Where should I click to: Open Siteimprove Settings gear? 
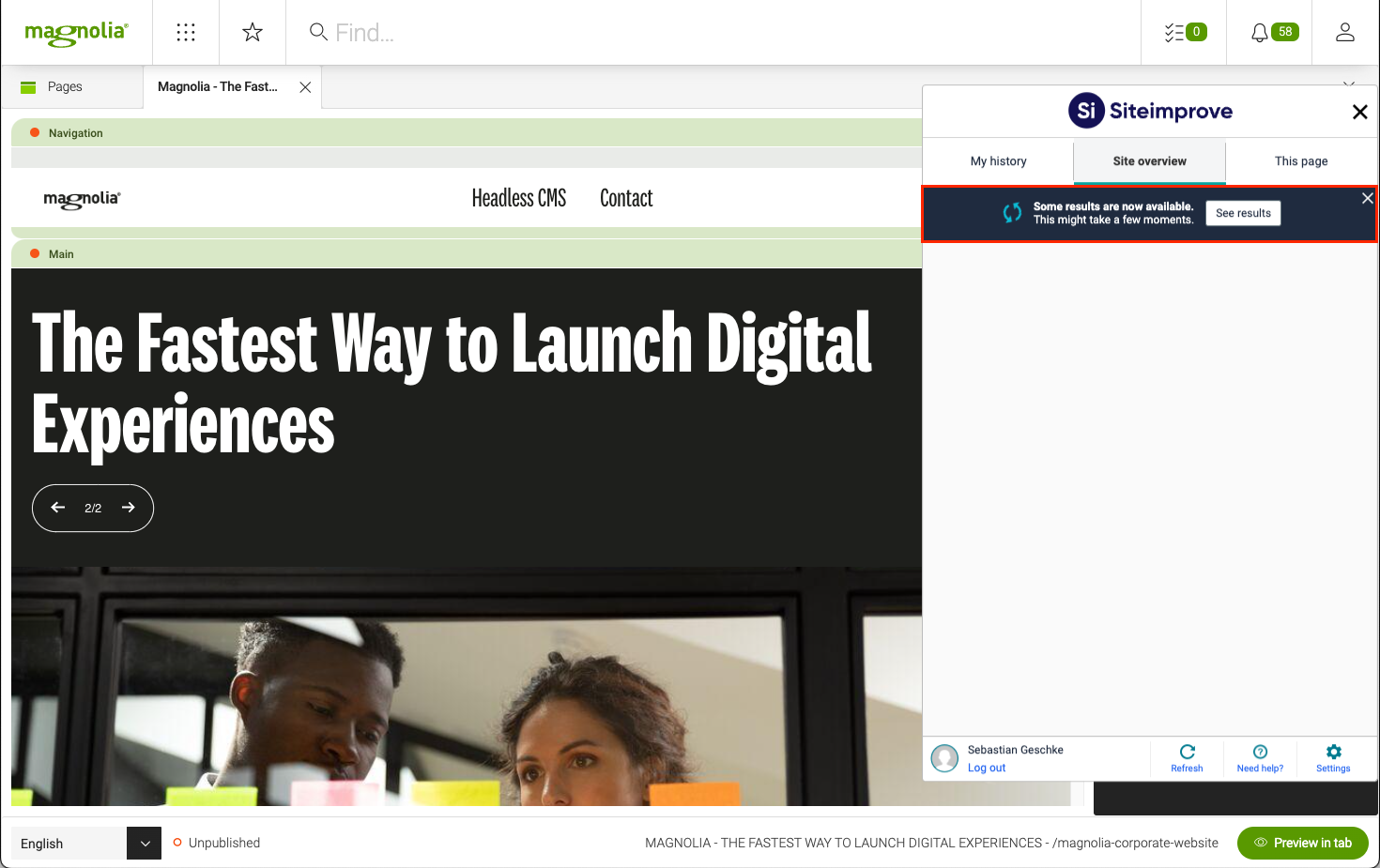(1333, 758)
